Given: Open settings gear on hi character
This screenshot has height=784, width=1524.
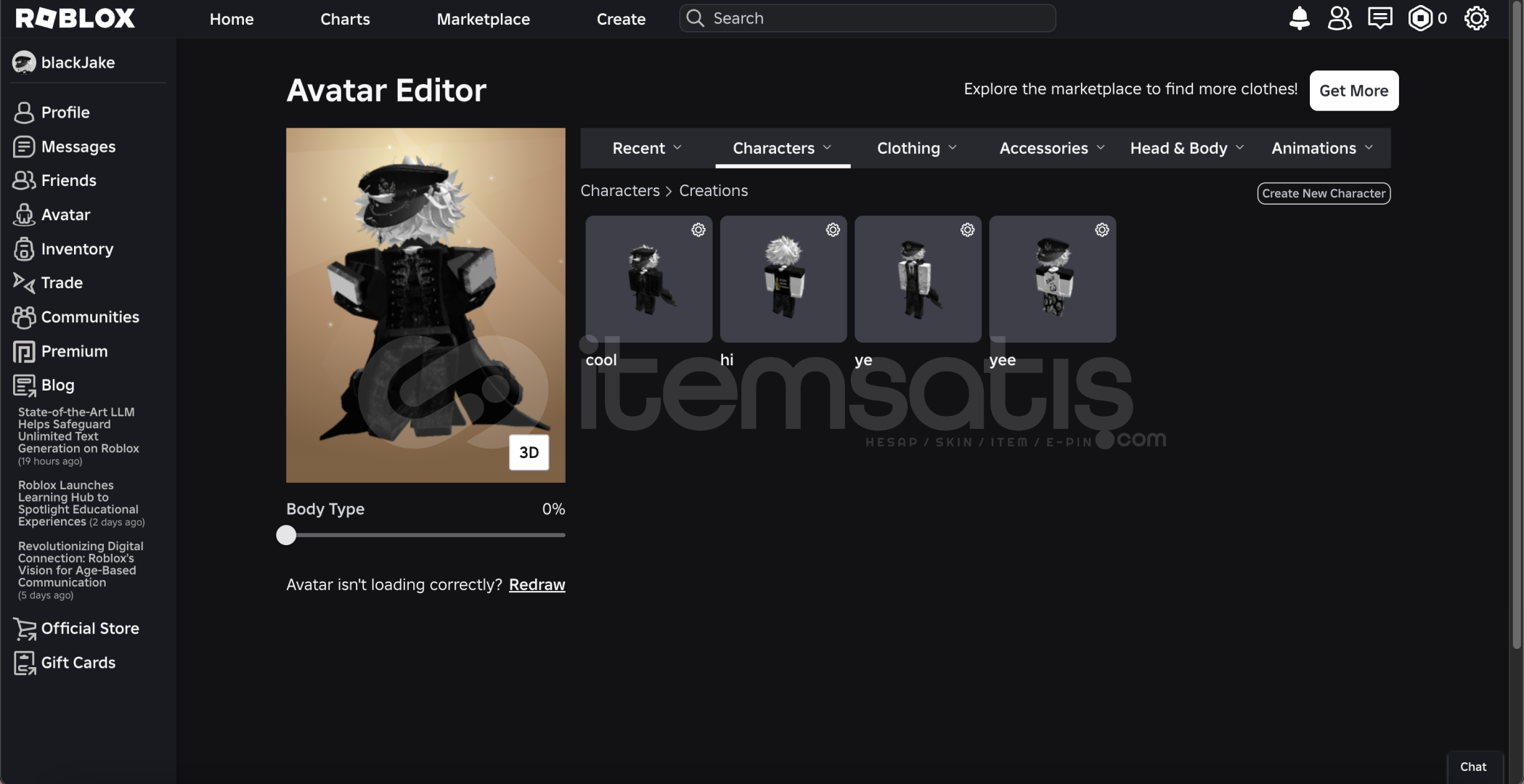Looking at the screenshot, I should tap(833, 229).
